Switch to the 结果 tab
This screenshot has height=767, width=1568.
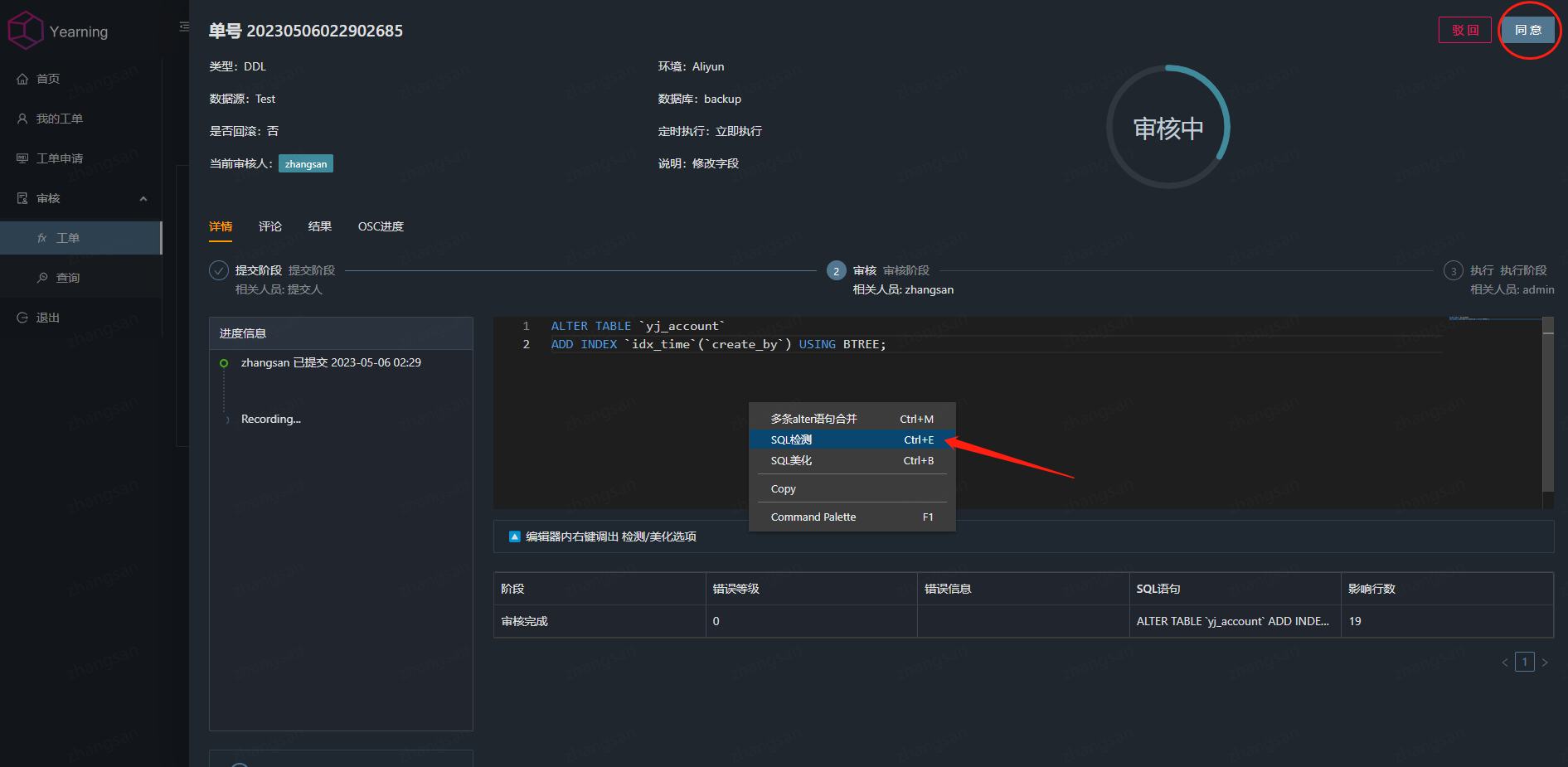point(320,226)
